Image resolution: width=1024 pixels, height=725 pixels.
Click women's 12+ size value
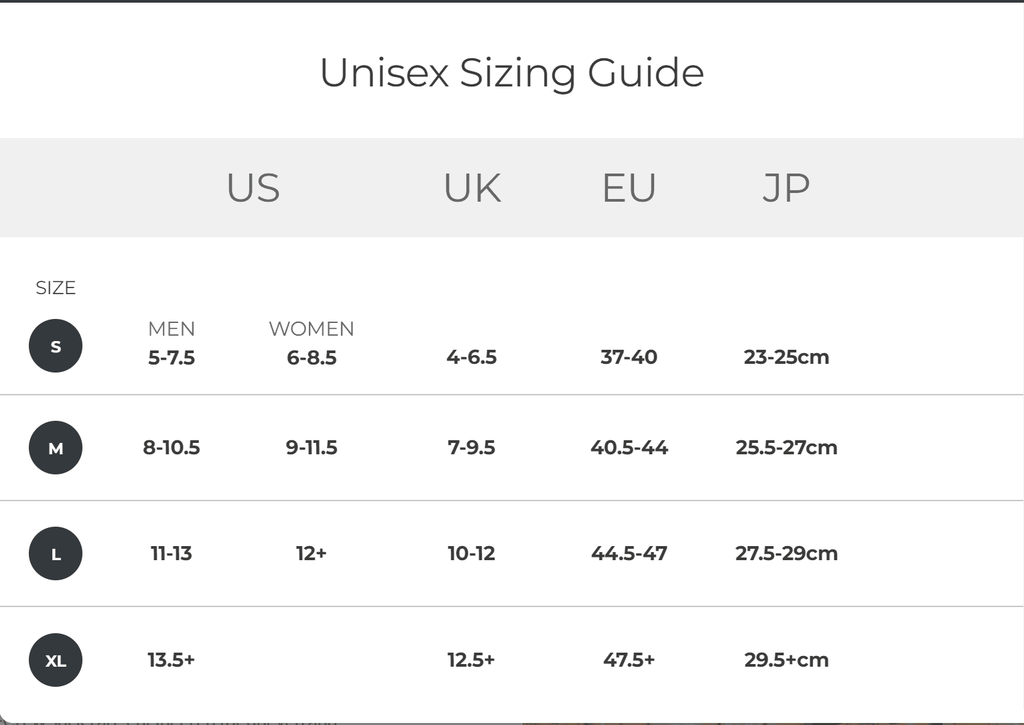311,554
